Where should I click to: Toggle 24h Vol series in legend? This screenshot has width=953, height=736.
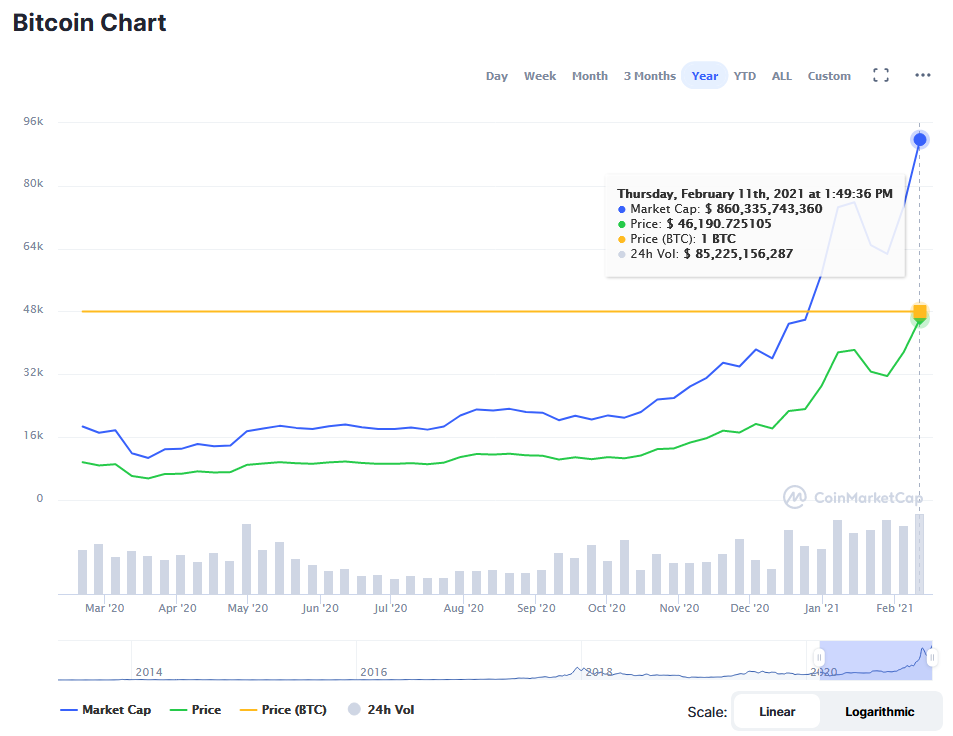[x=381, y=710]
